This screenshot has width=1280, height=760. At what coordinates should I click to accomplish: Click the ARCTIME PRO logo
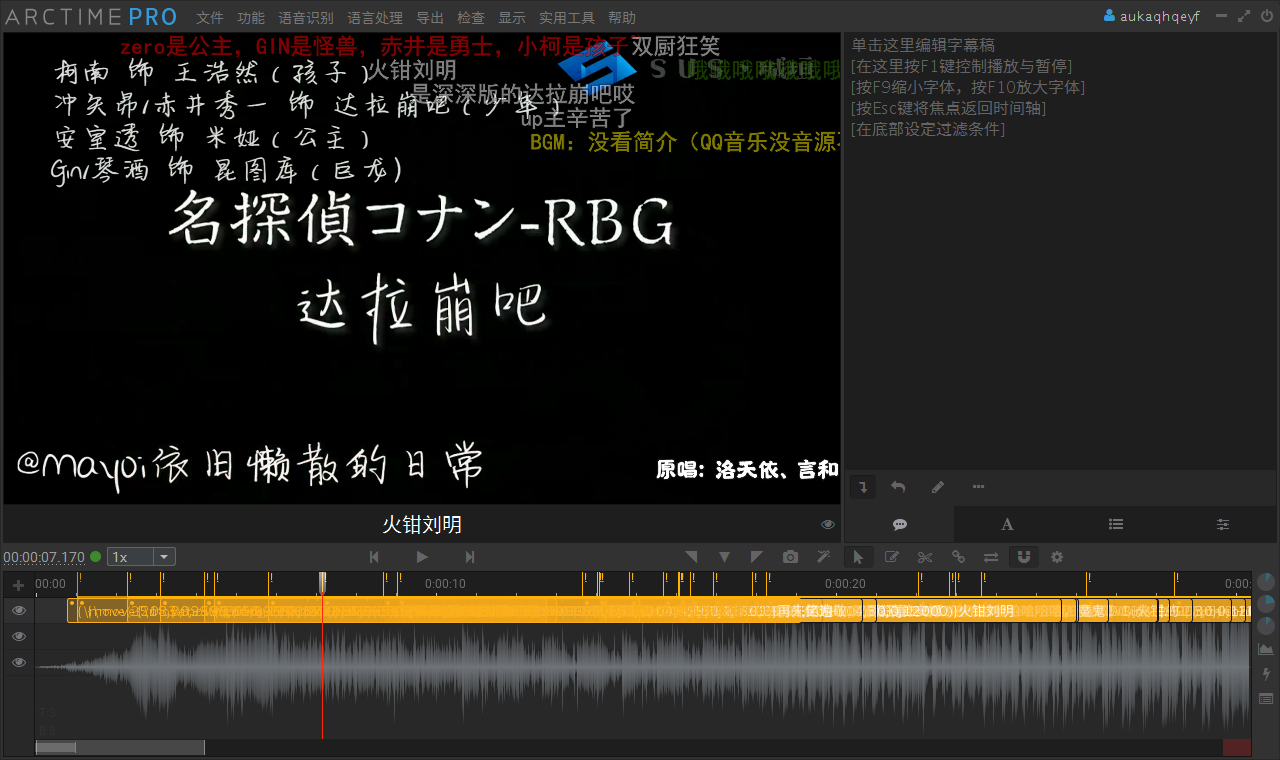pos(91,17)
